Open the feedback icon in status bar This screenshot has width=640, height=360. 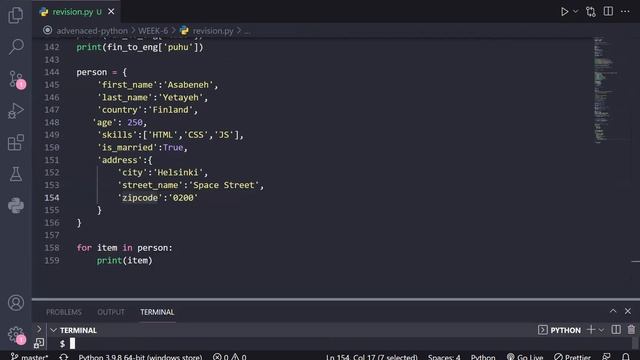pos(606,357)
